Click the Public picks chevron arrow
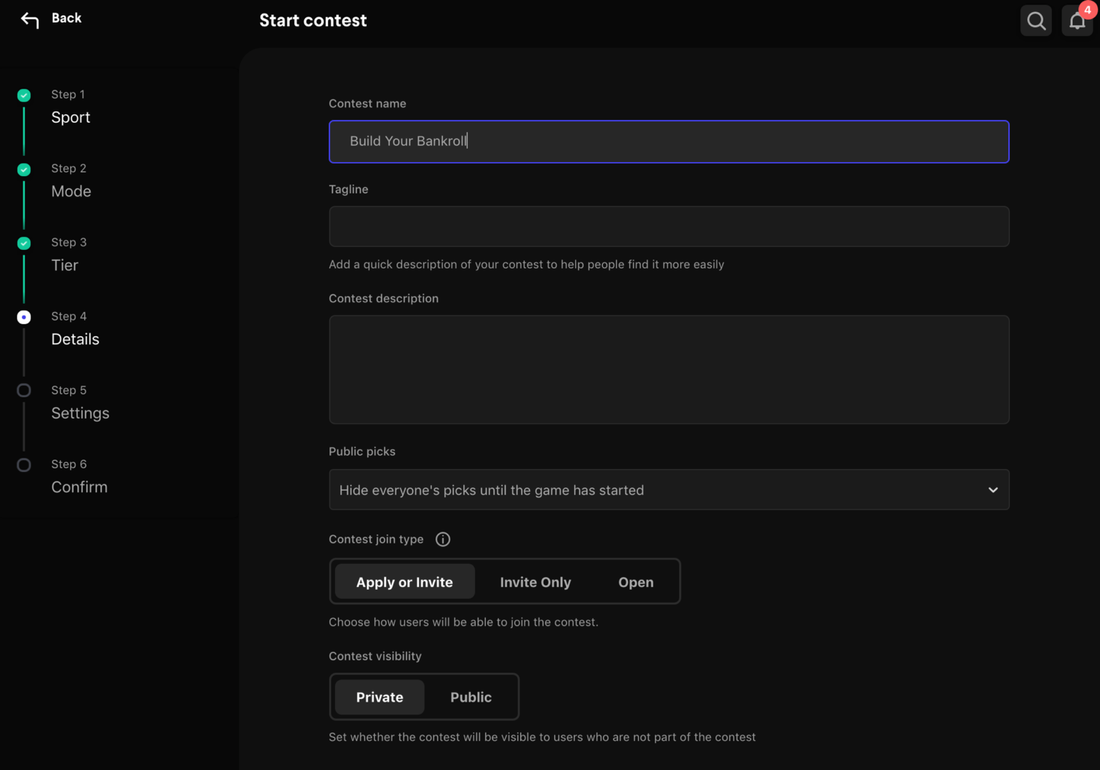This screenshot has height=770, width=1100. pos(992,490)
